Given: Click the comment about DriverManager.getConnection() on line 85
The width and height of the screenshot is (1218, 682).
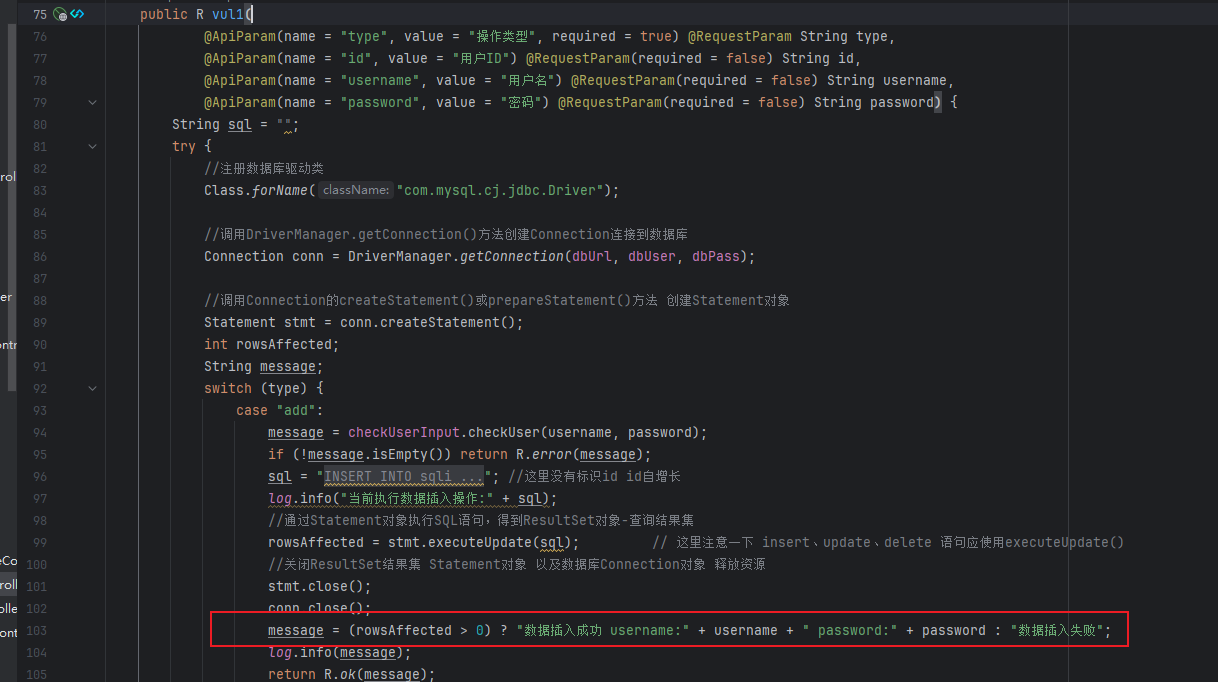Looking at the screenshot, I should click(x=445, y=234).
